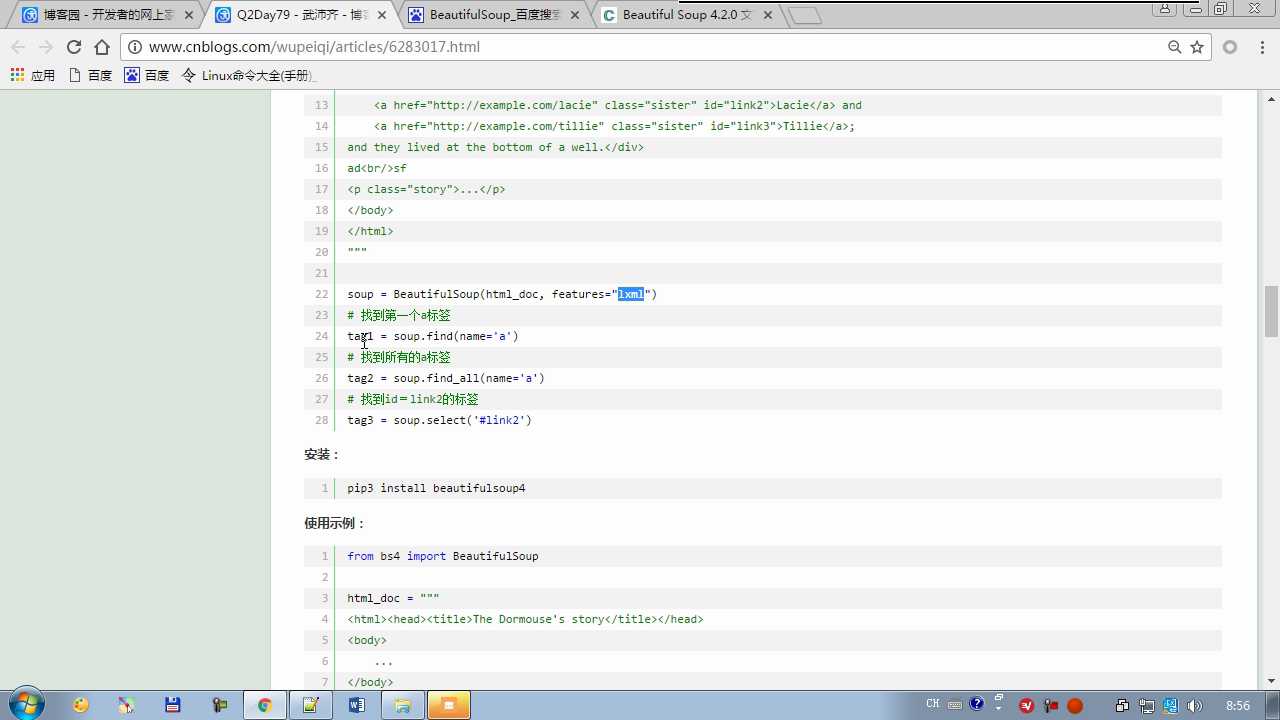This screenshot has height=720, width=1280.
Task: Click the scrollbar down arrow
Action: [x=1272, y=680]
